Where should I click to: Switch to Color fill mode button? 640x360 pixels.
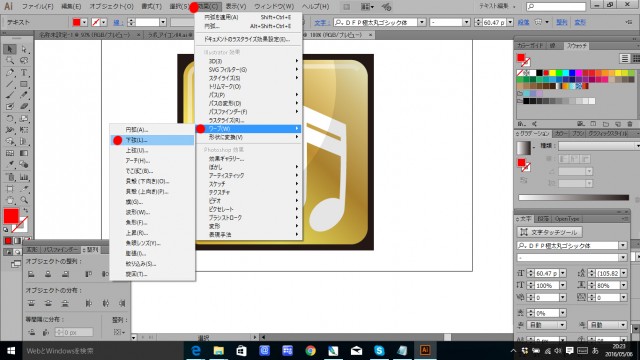coord(8,241)
